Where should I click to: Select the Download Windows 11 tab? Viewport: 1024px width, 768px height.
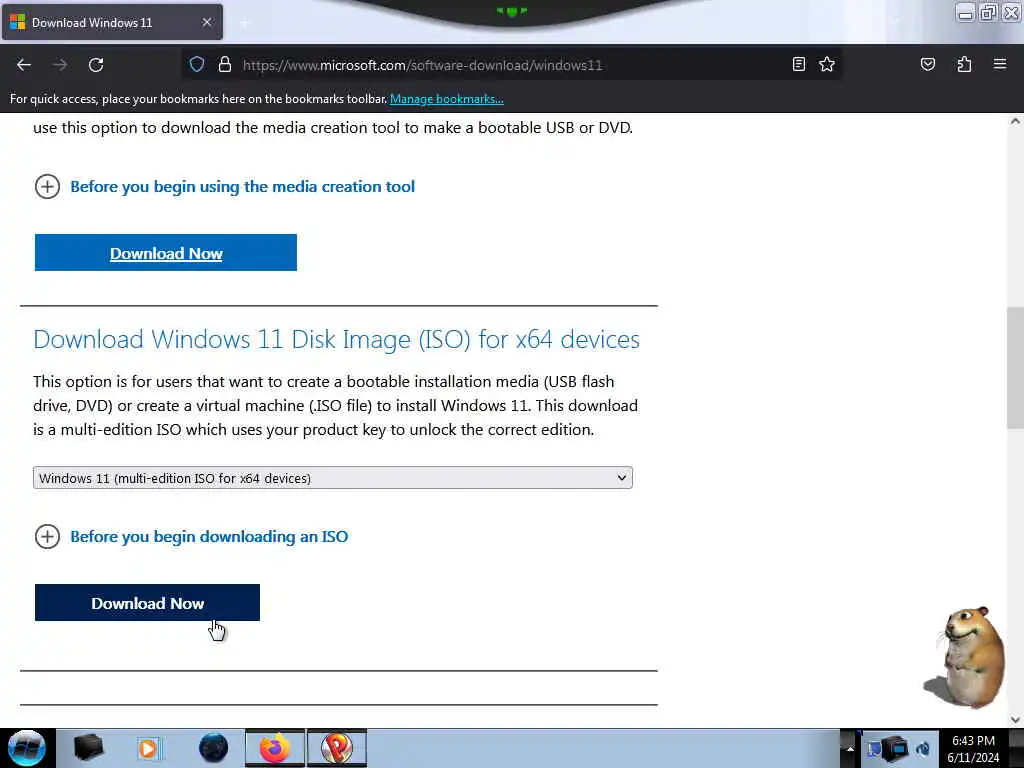tap(112, 22)
